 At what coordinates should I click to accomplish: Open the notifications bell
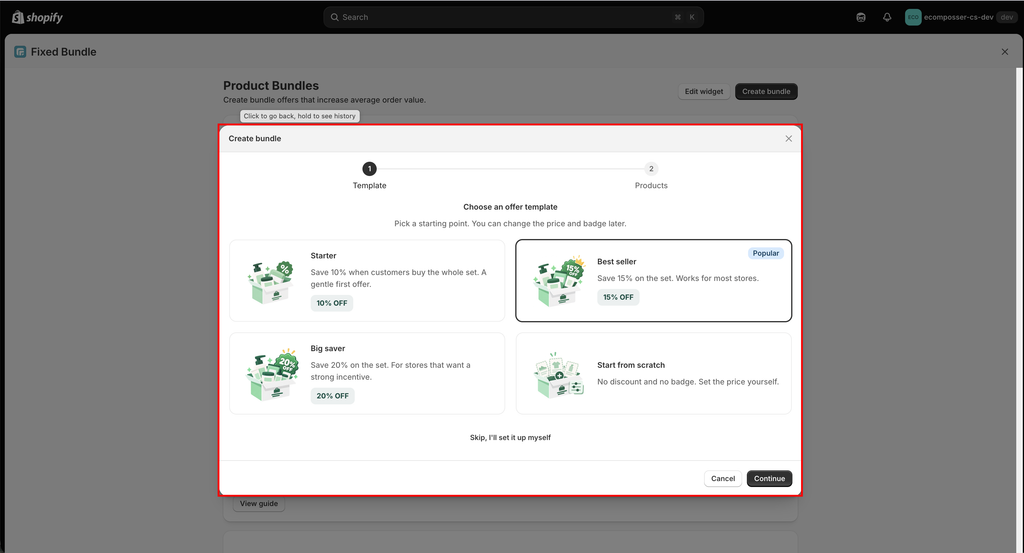coord(887,18)
